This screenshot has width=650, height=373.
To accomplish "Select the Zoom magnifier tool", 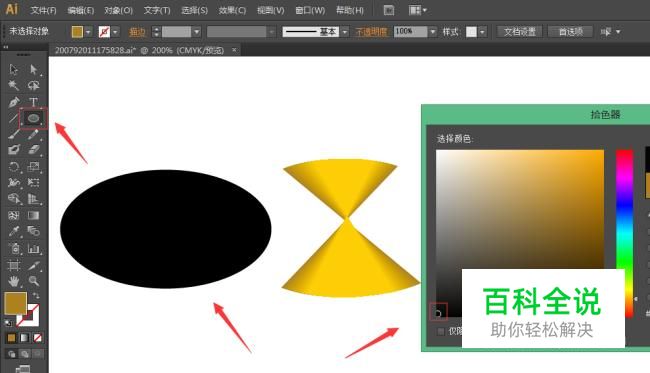I will pos(34,281).
